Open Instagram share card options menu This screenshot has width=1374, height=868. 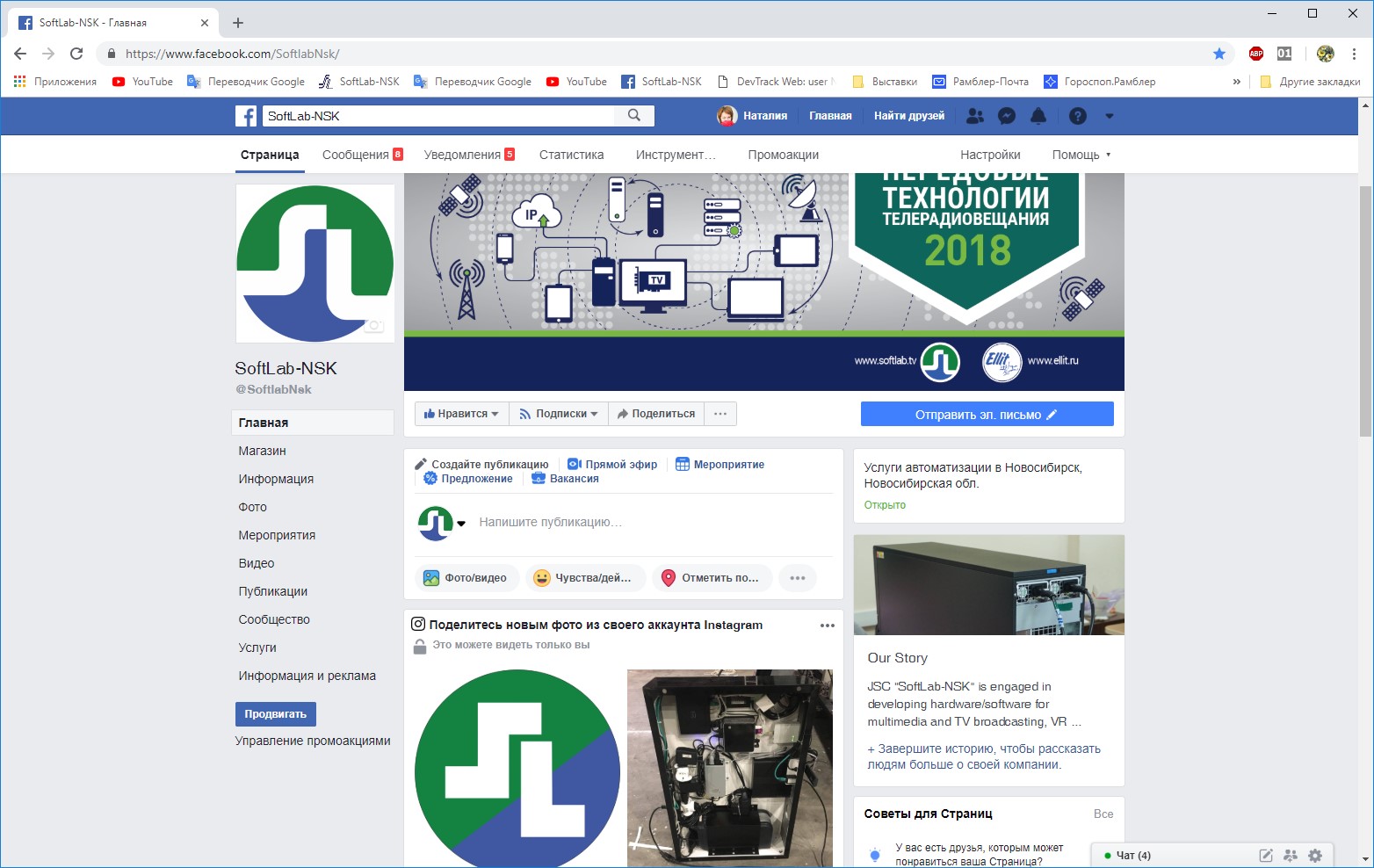tap(827, 626)
